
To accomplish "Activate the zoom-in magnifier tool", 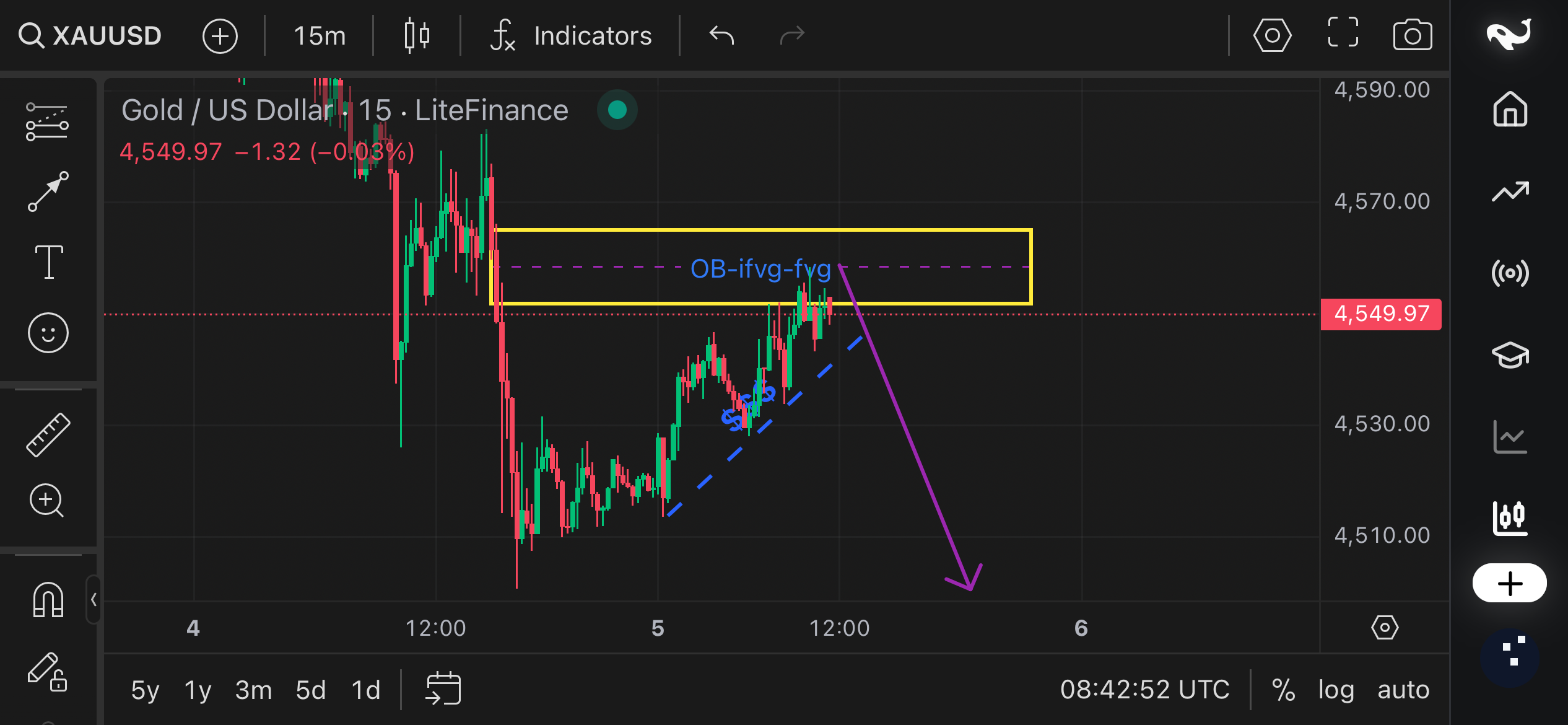I will [x=47, y=501].
